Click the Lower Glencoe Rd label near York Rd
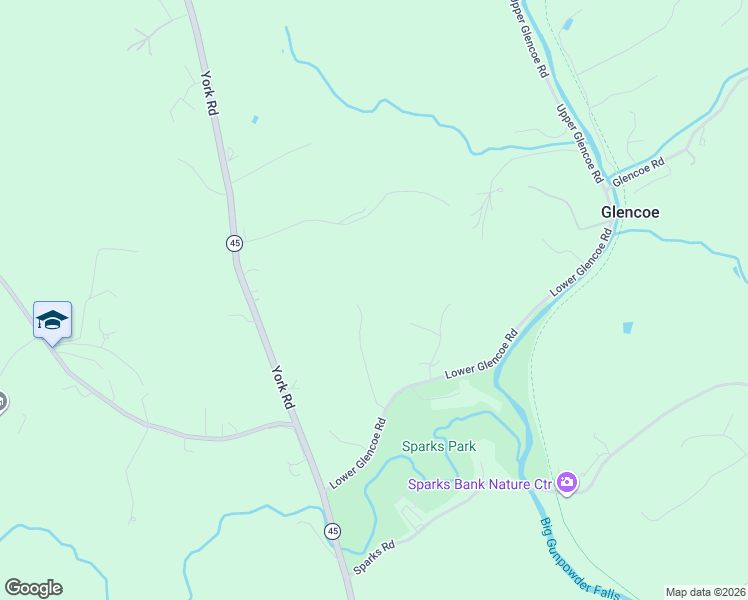Viewport: 748px width, 600px height. 358,453
